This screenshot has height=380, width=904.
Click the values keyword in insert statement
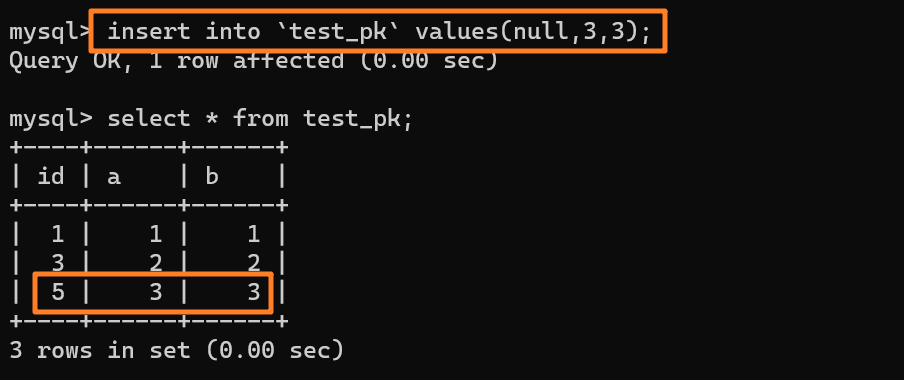coord(457,31)
